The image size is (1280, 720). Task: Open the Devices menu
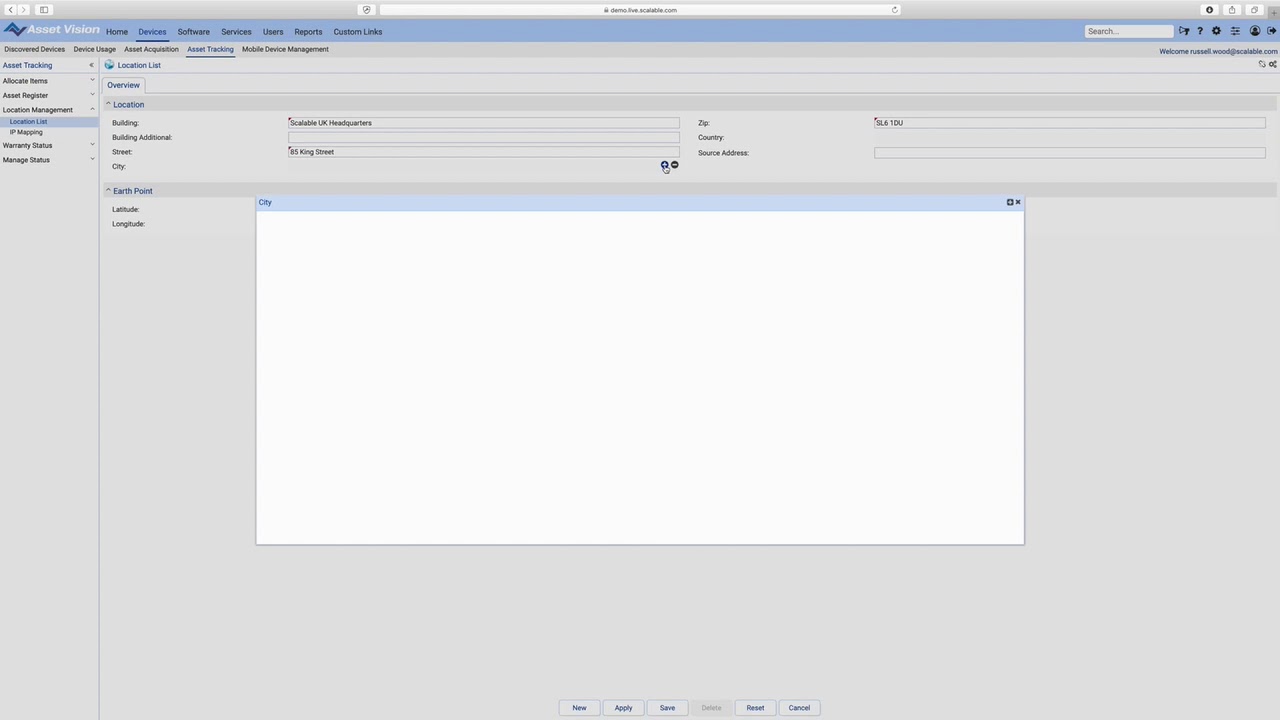[x=152, y=32]
